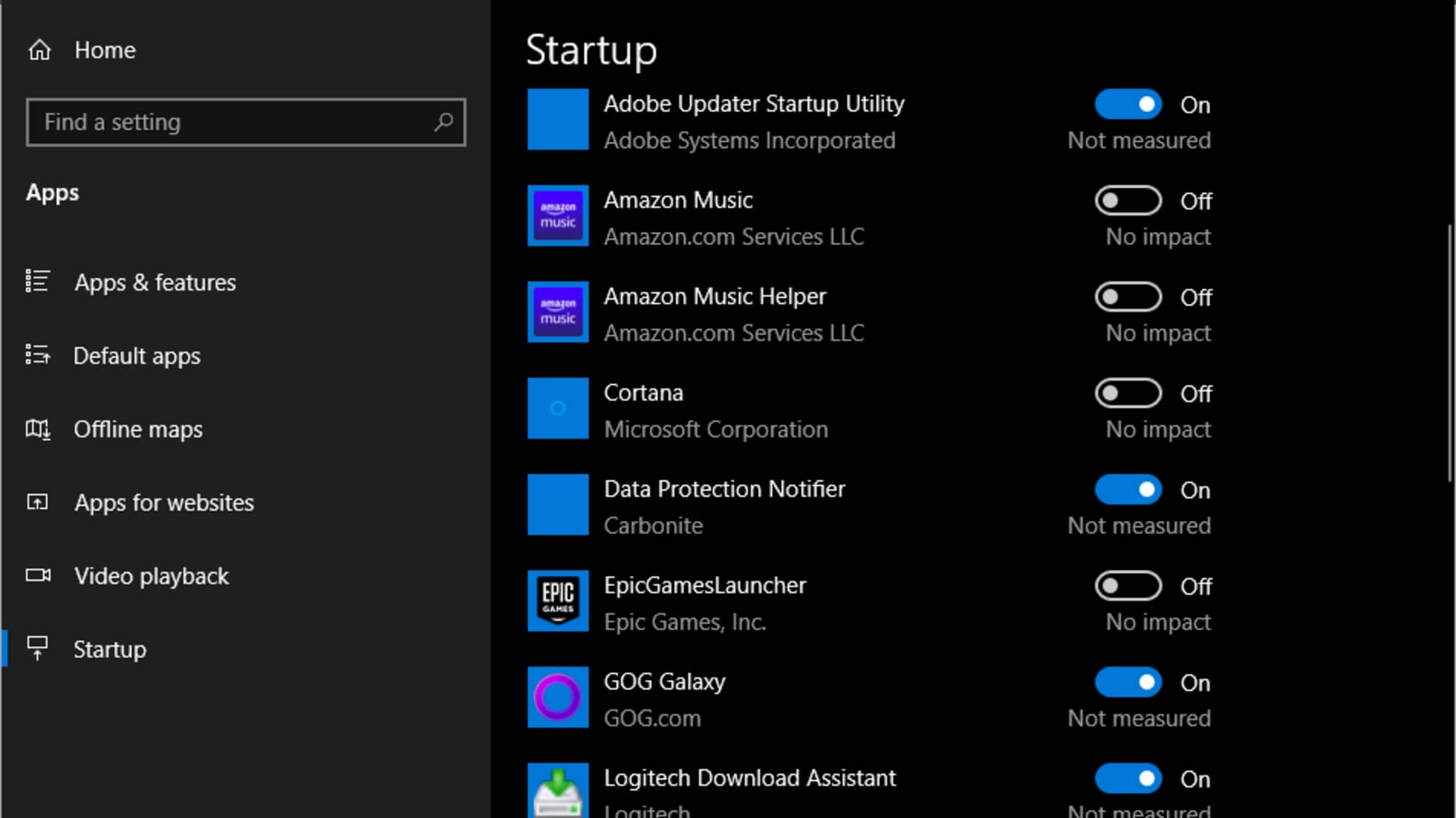Disable the Data Protection Notifier toggle
Screen dimensions: 1456x818
[x=1128, y=490]
